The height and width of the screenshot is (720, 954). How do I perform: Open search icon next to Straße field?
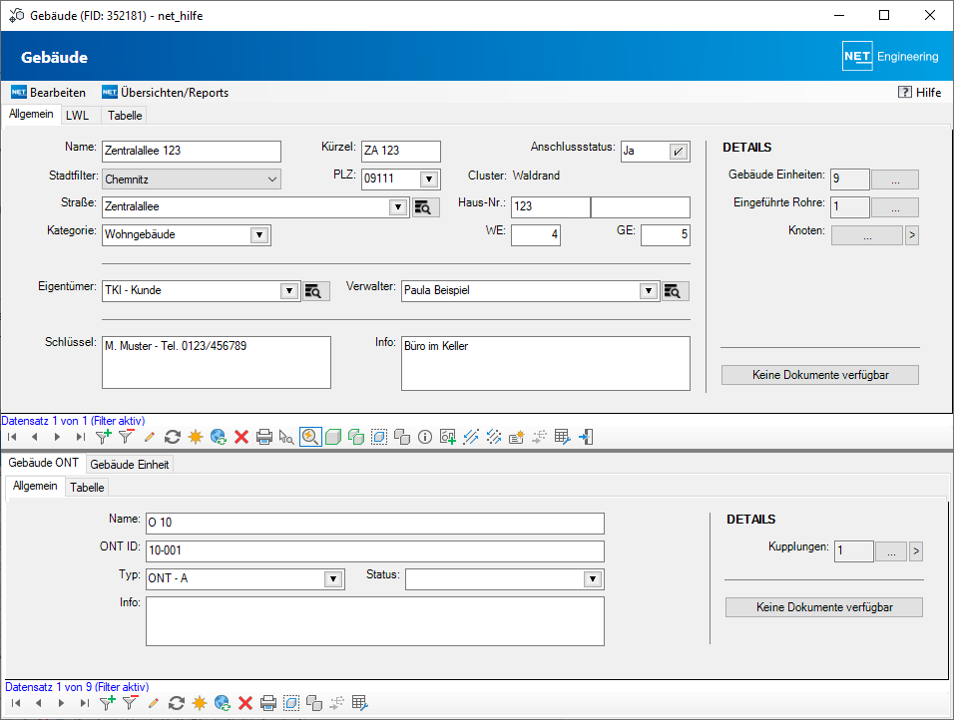424,207
